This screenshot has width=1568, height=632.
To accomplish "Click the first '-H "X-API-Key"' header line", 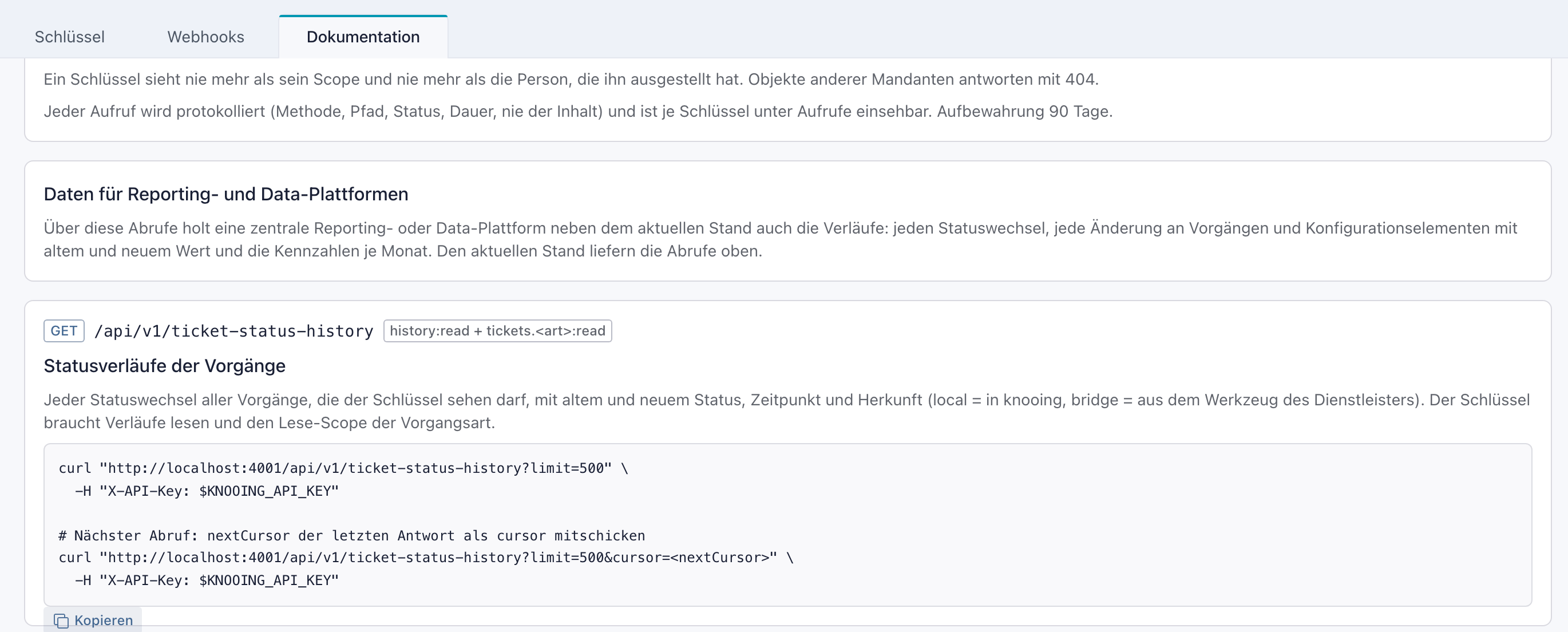I will point(207,490).
